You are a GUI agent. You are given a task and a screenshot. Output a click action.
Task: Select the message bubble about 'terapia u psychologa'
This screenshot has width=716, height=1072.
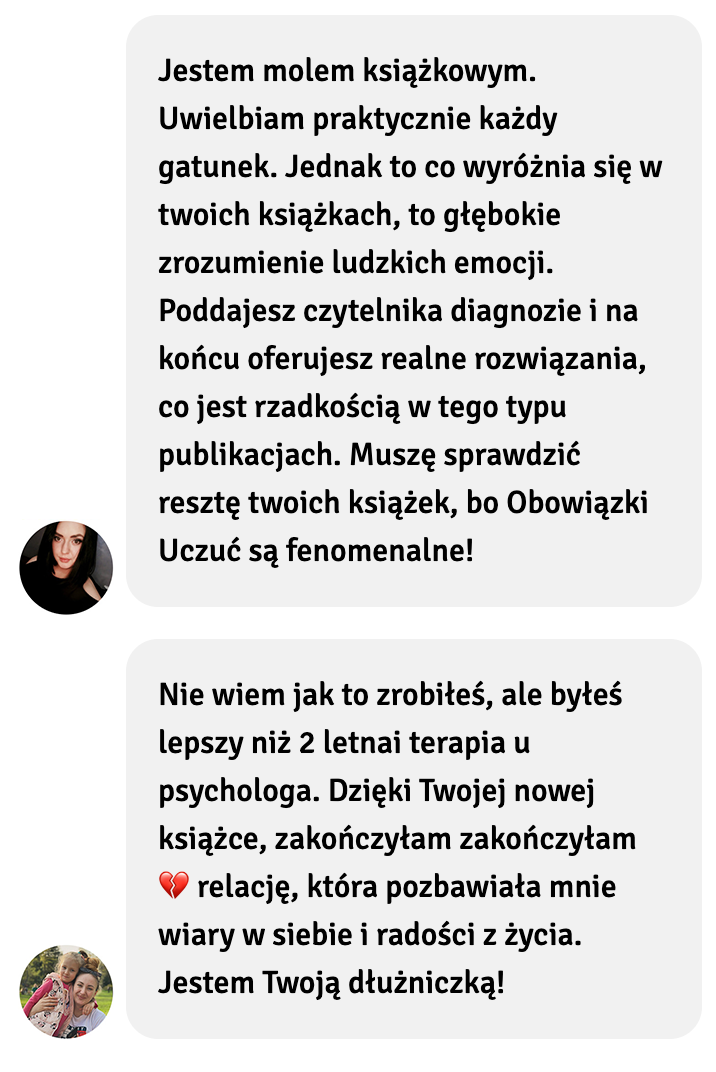[414, 839]
